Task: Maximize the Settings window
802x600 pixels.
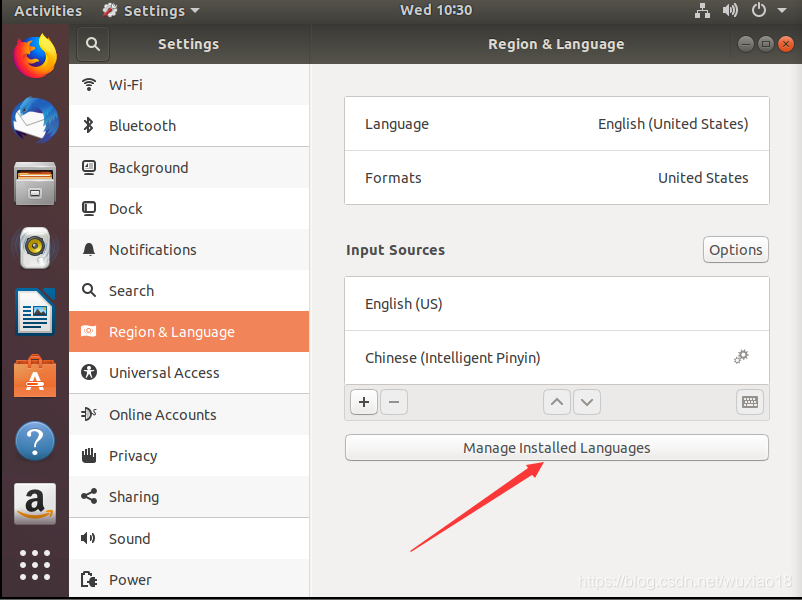Action: [x=766, y=44]
